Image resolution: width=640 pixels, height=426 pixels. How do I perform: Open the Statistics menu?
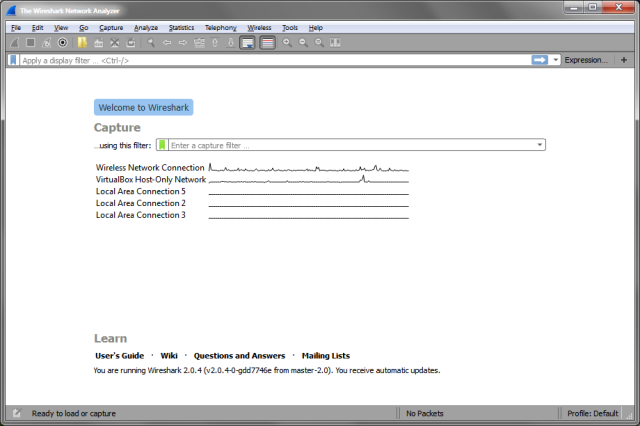pyautogui.click(x=182, y=28)
